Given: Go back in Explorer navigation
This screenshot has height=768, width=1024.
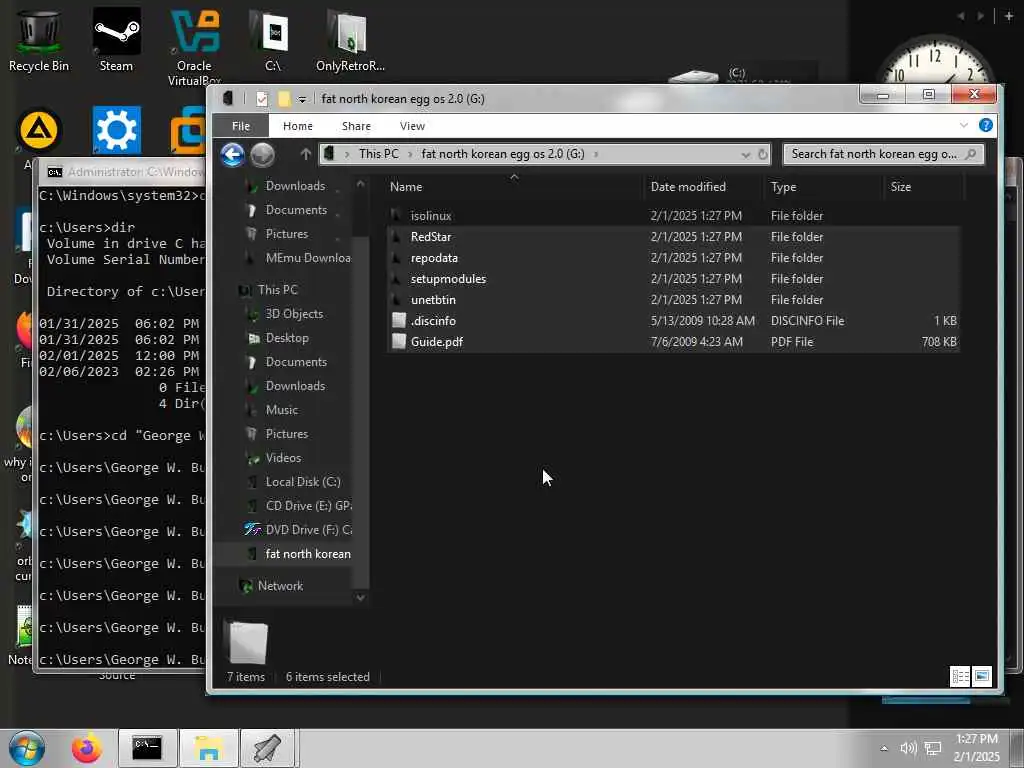Looking at the screenshot, I should (x=232, y=155).
